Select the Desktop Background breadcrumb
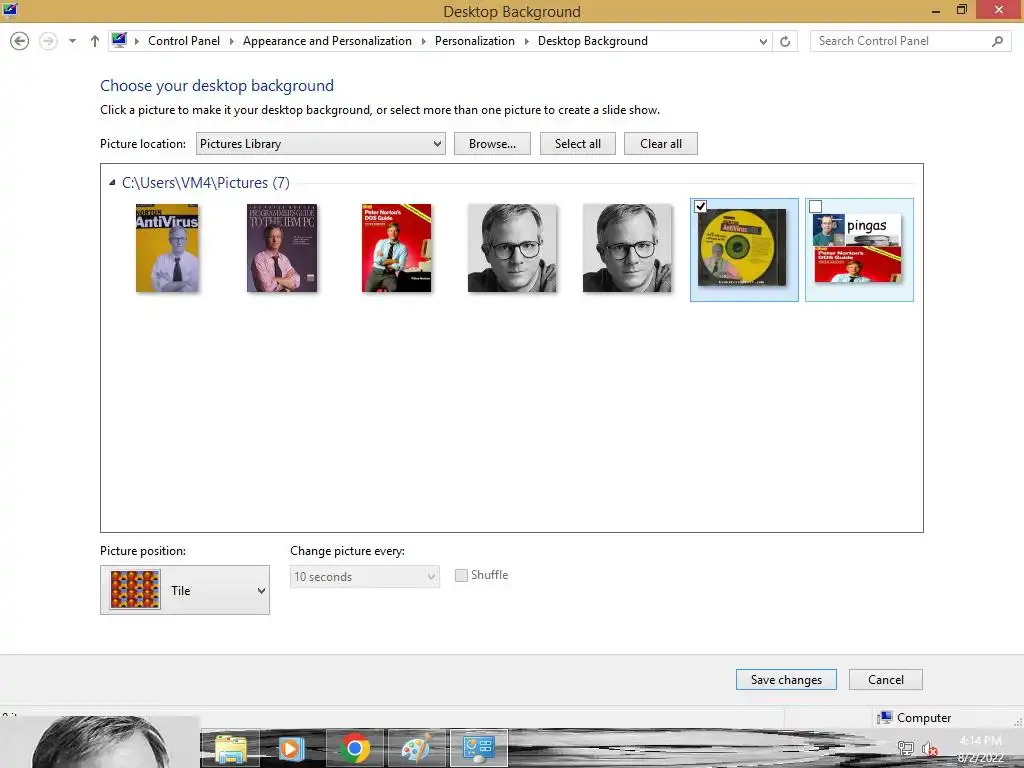1024x768 pixels. tap(592, 40)
